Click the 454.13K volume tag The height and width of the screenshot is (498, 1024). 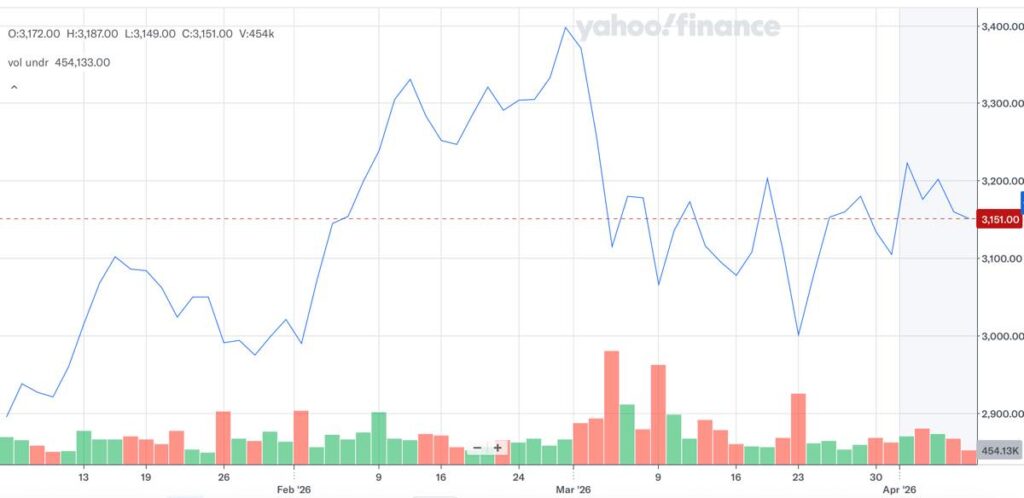point(1000,450)
